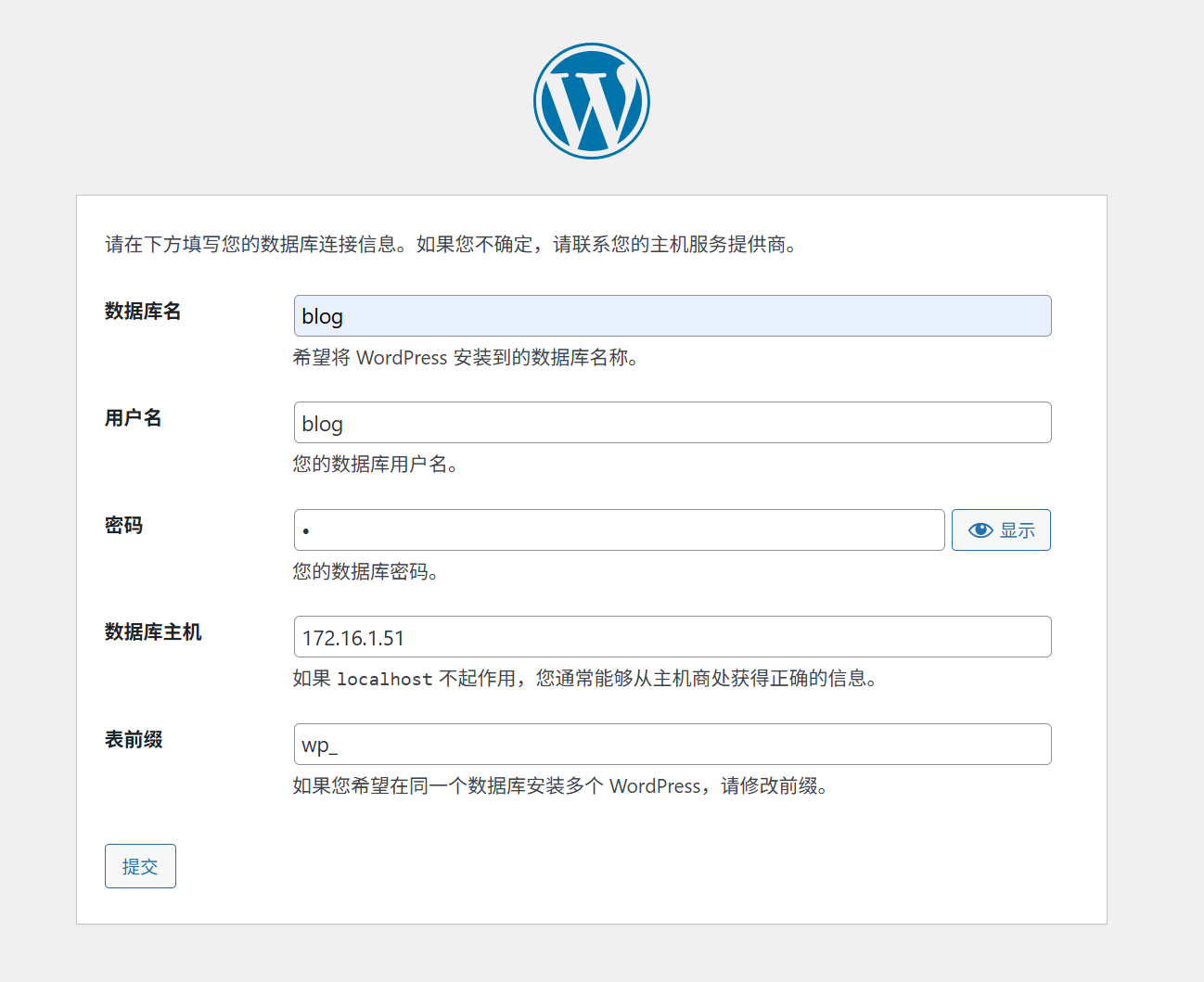Focus the 用户名 input field
The height and width of the screenshot is (982, 1204).
point(672,423)
